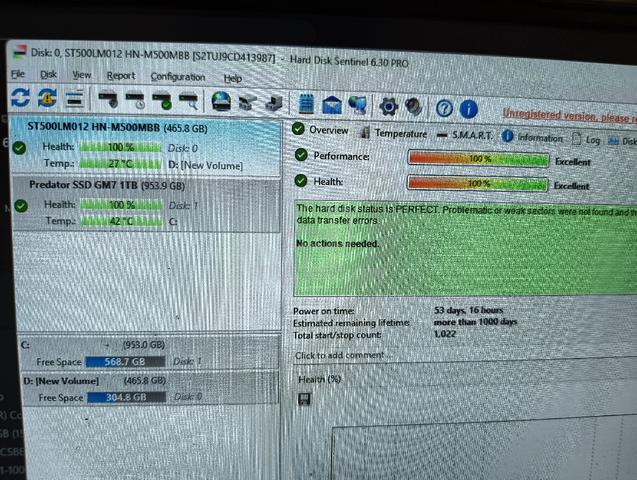This screenshot has height=480, width=637.
Task: Select the ST500LM012 HN-M500MBB disk entry
Action: click(x=146, y=147)
